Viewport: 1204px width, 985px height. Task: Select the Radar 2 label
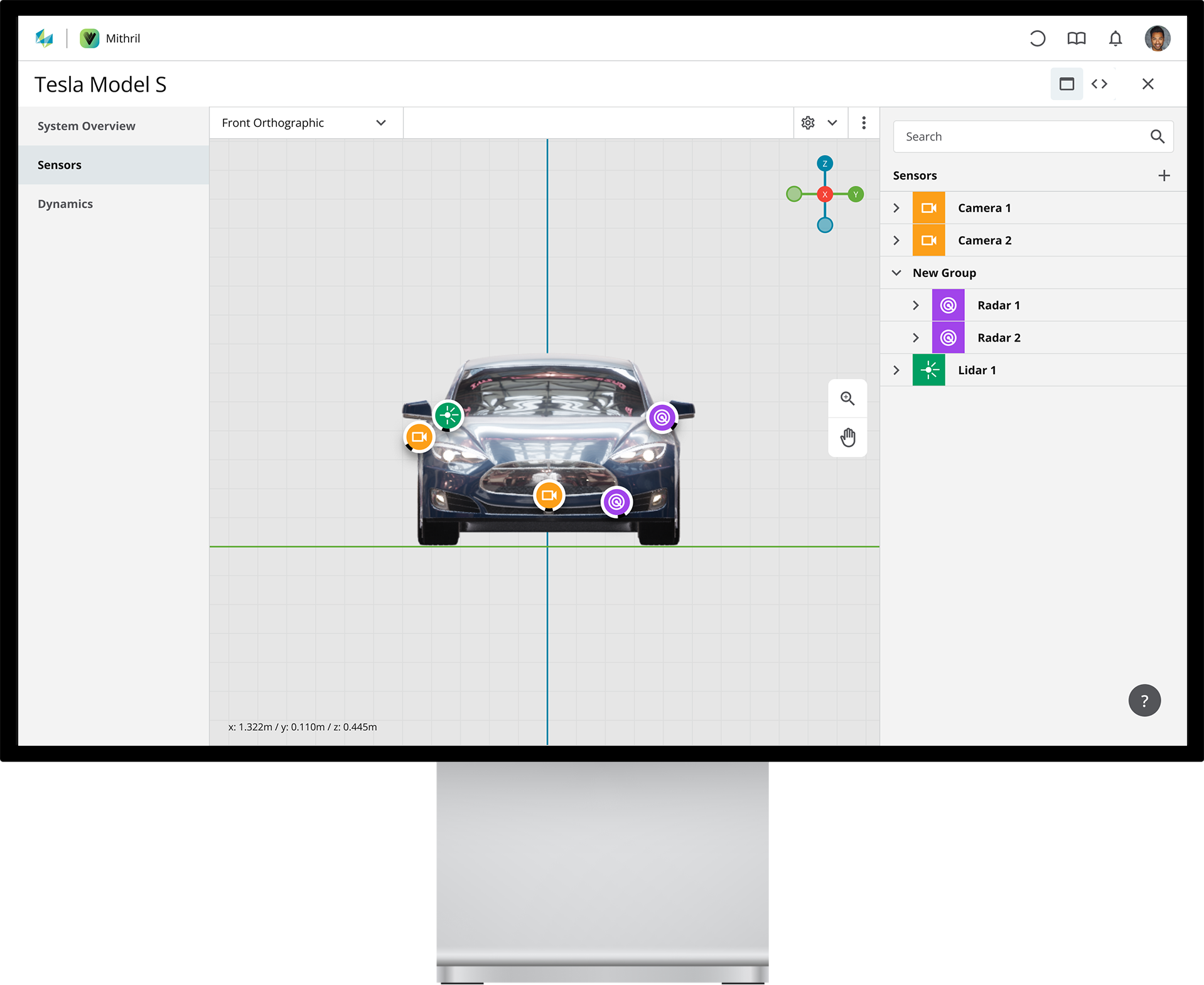click(x=999, y=338)
